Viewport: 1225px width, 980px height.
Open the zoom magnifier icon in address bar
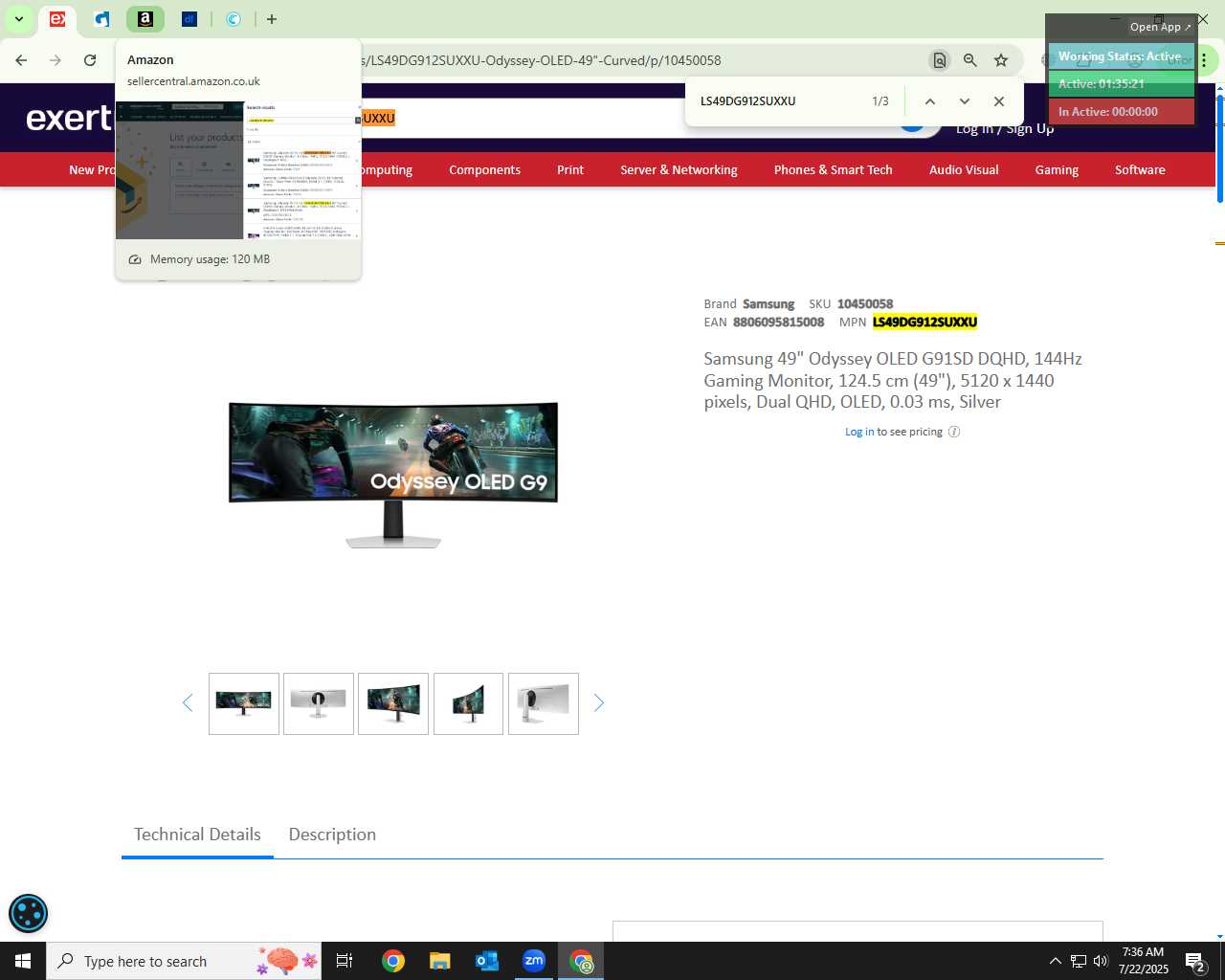[970, 60]
